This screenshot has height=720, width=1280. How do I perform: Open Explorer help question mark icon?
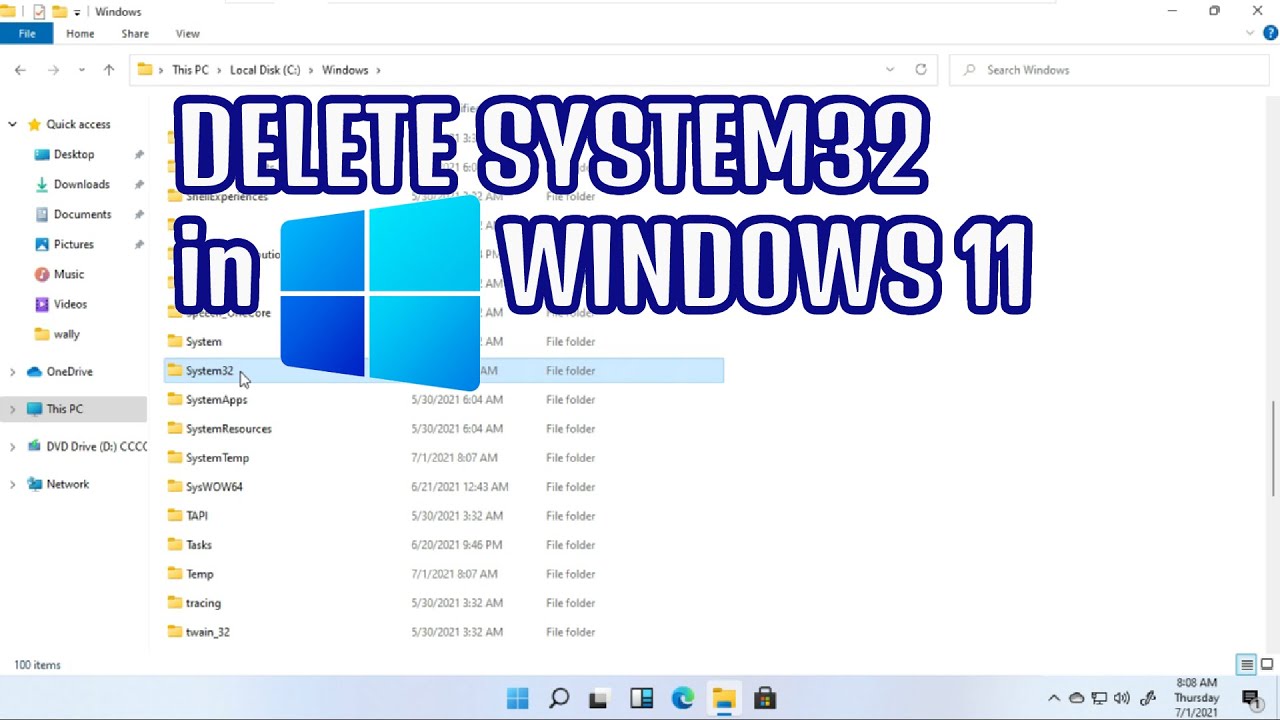click(x=1270, y=33)
